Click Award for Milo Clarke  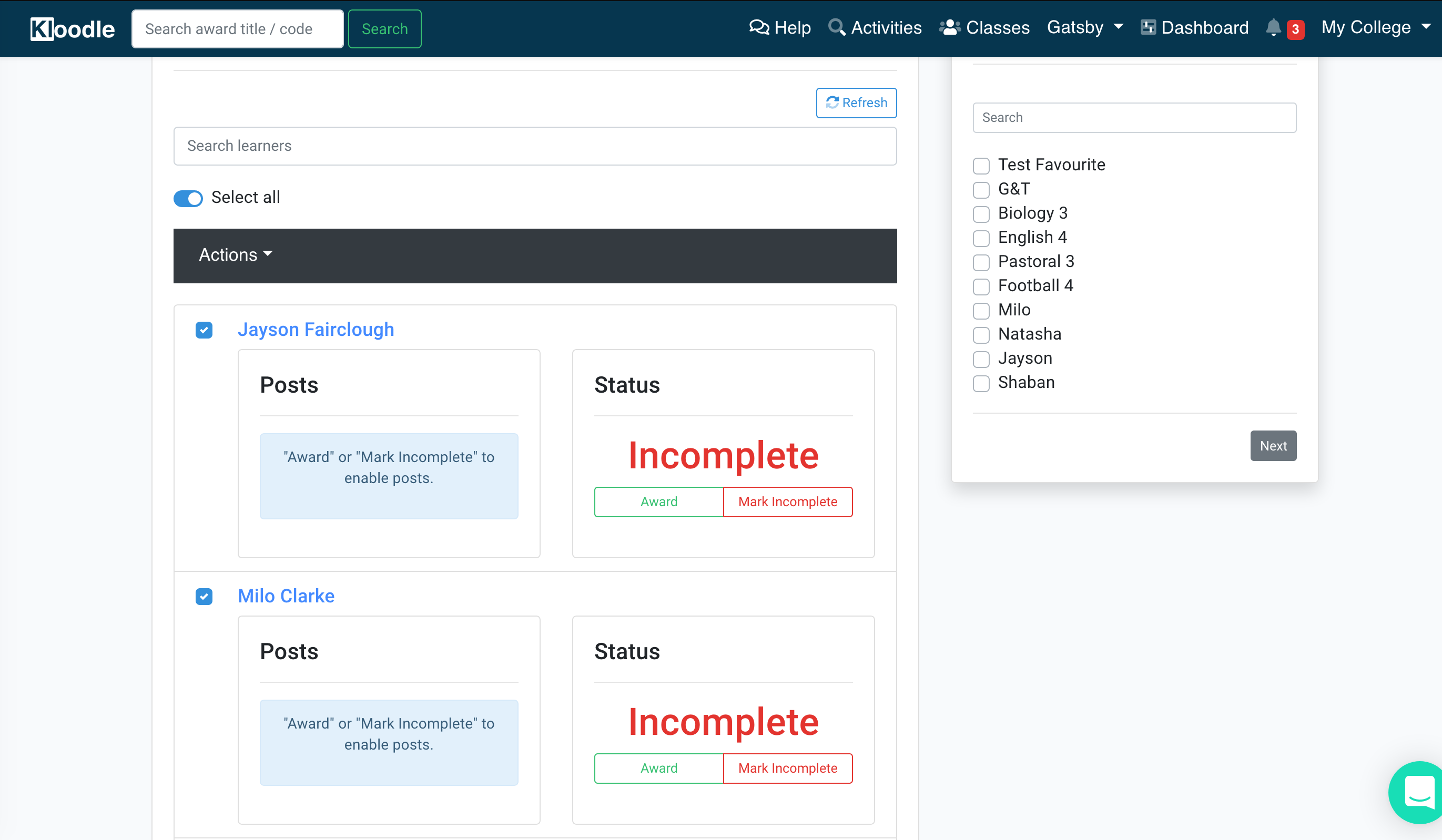(658, 769)
